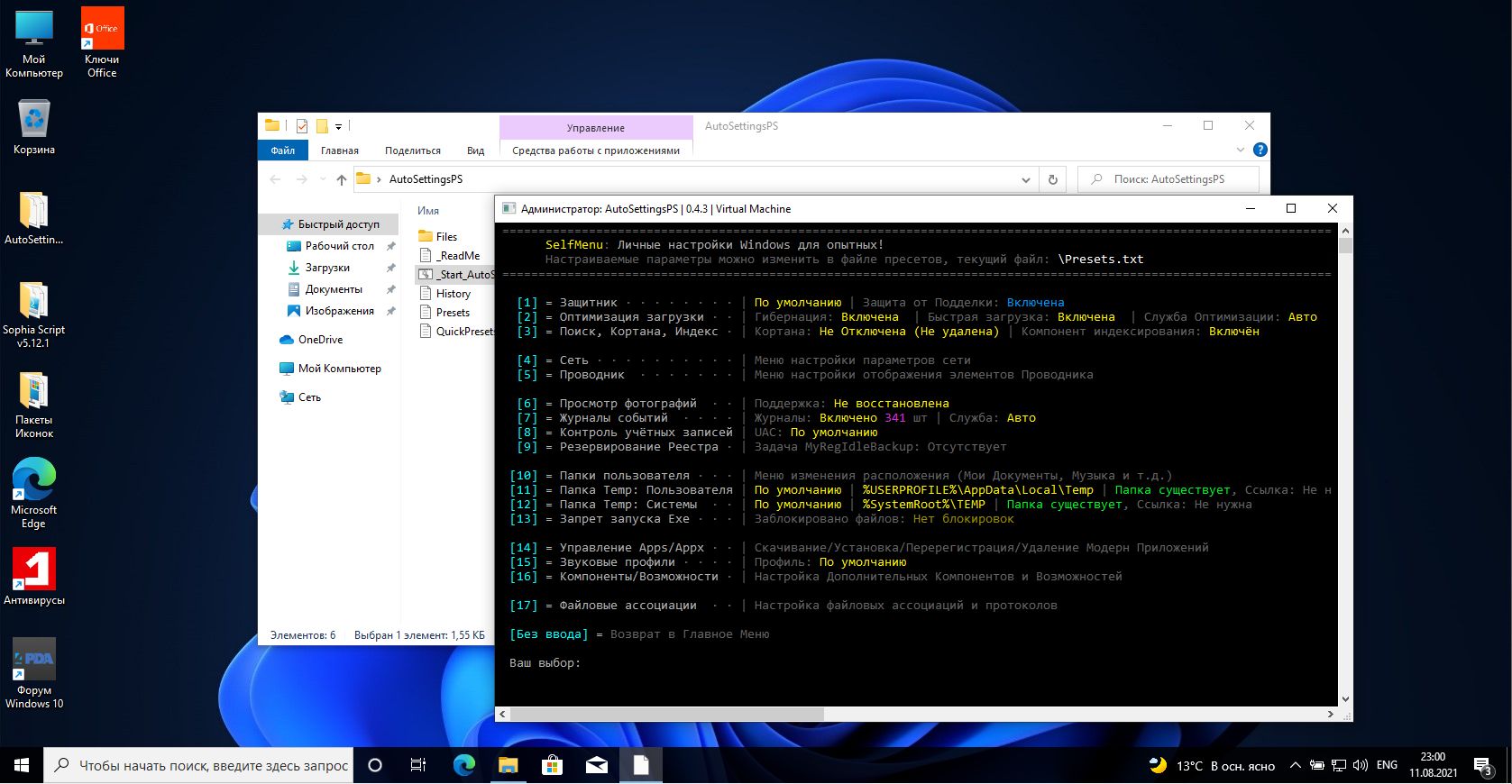The image size is (1512, 784).
Task: Show hidden system tray icons
Action: 1295,765
